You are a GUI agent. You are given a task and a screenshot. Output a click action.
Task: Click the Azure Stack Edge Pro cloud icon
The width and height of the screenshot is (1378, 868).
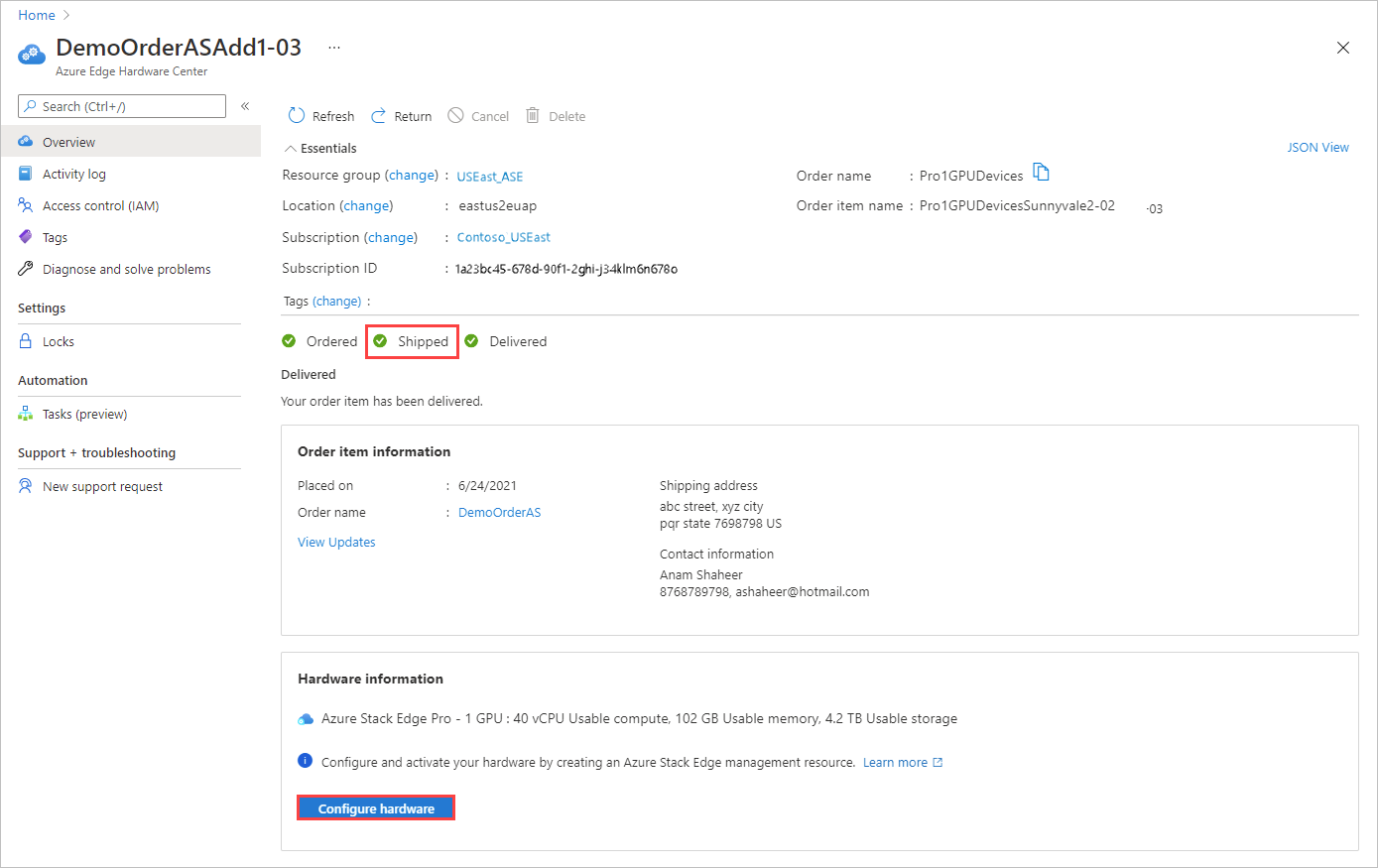click(x=306, y=719)
